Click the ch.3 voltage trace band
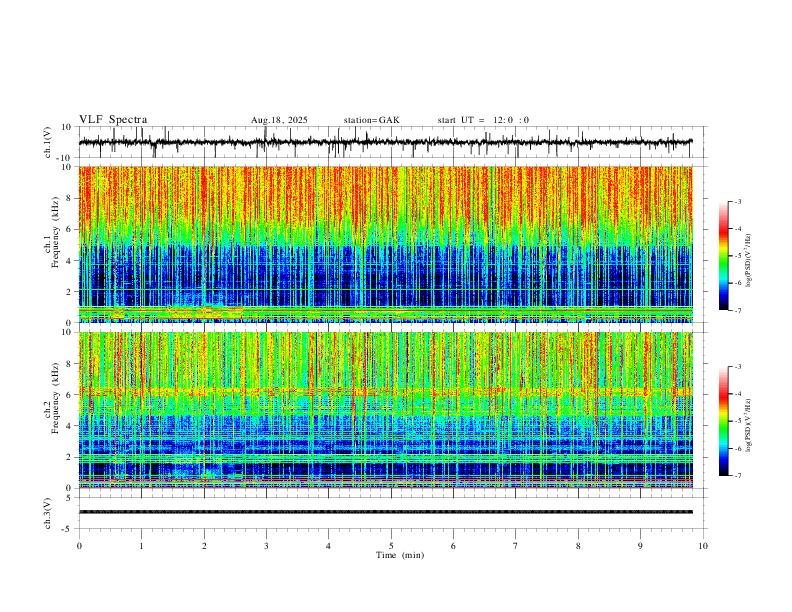792x612 pixels. click(x=386, y=512)
